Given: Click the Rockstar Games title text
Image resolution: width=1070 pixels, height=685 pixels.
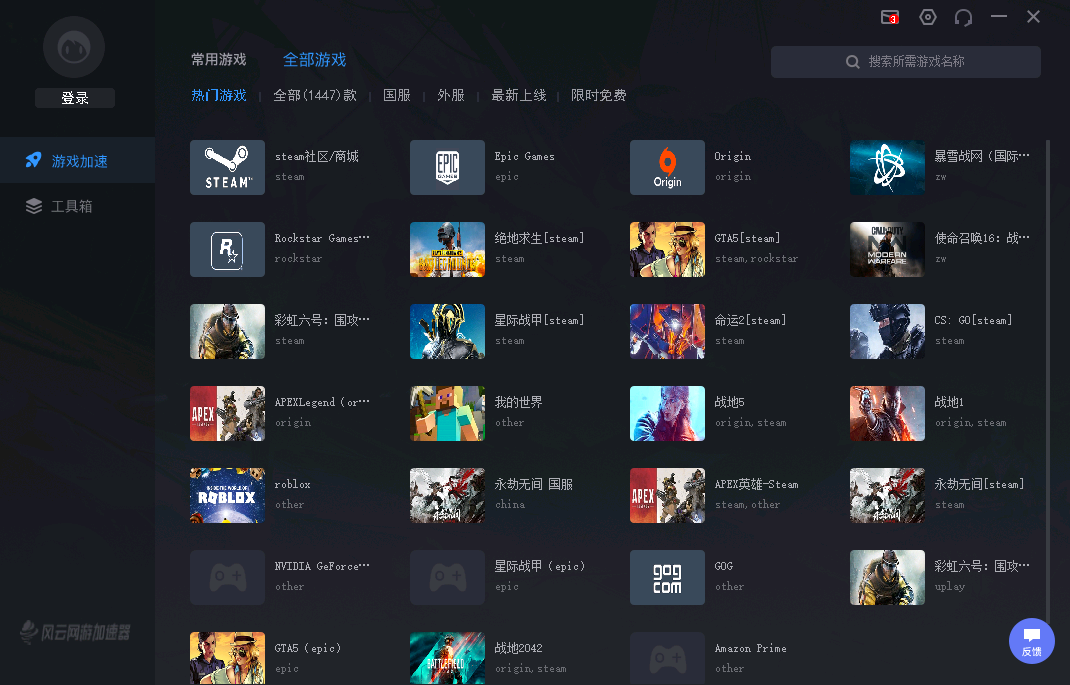Looking at the screenshot, I should point(321,238).
